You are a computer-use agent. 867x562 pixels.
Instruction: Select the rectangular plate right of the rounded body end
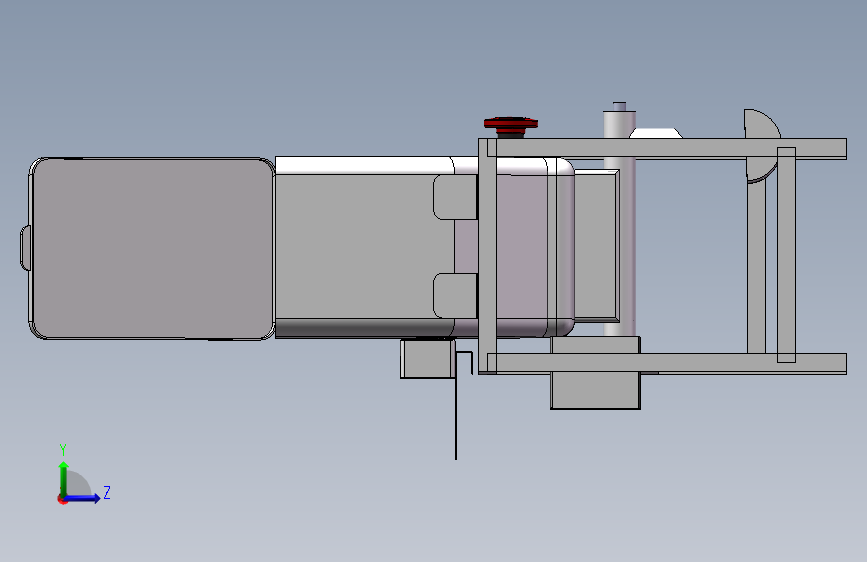596,246
